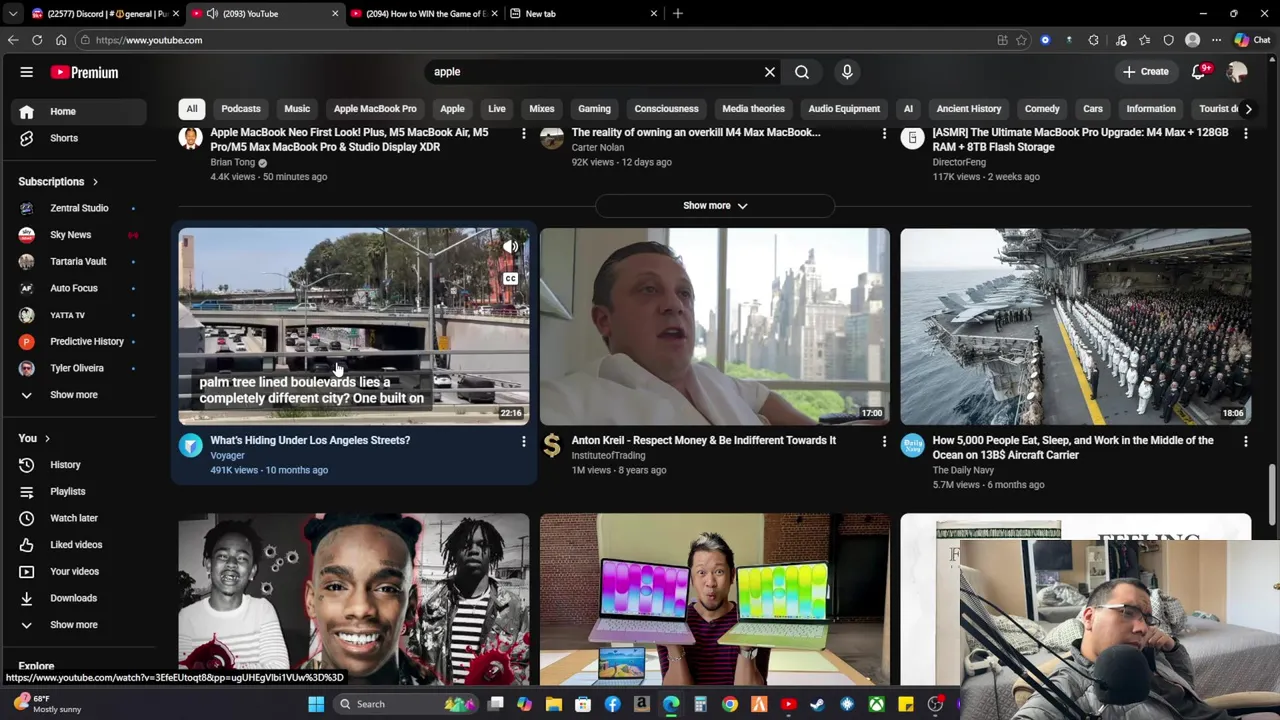Open the YATTA TV channel

coord(79,315)
